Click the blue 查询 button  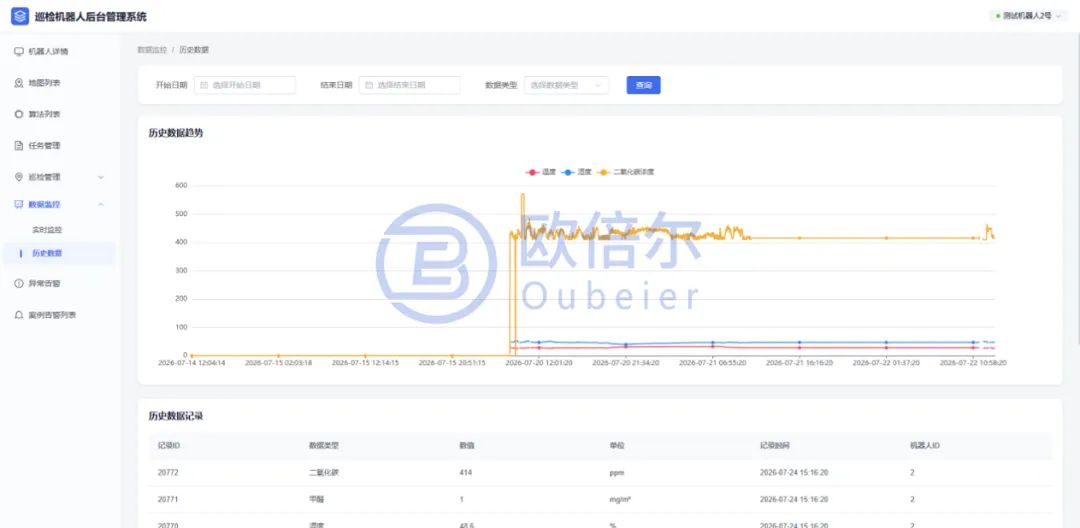(x=643, y=85)
